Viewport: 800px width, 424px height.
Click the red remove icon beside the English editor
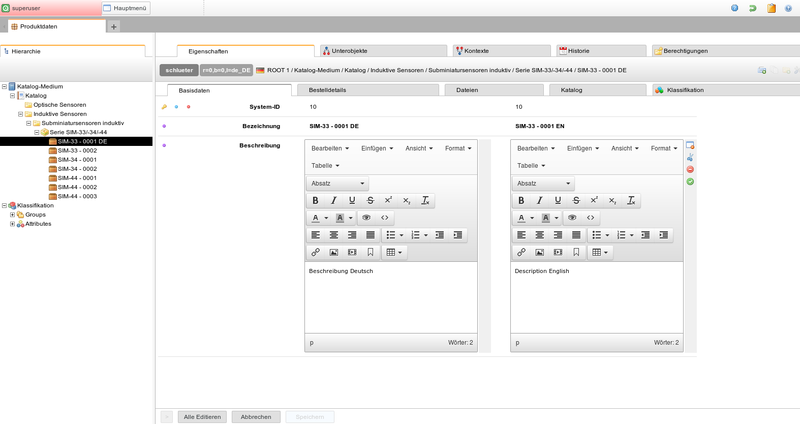click(690, 169)
